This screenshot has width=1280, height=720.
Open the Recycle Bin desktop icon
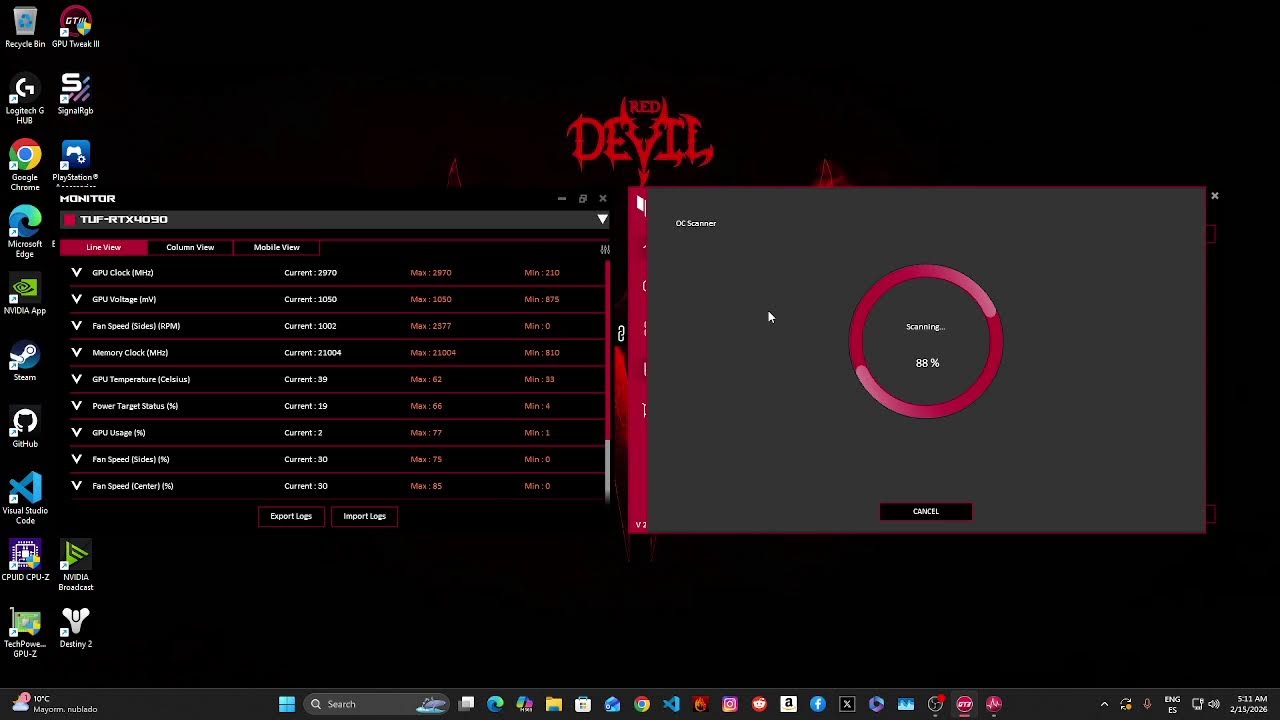[25, 28]
